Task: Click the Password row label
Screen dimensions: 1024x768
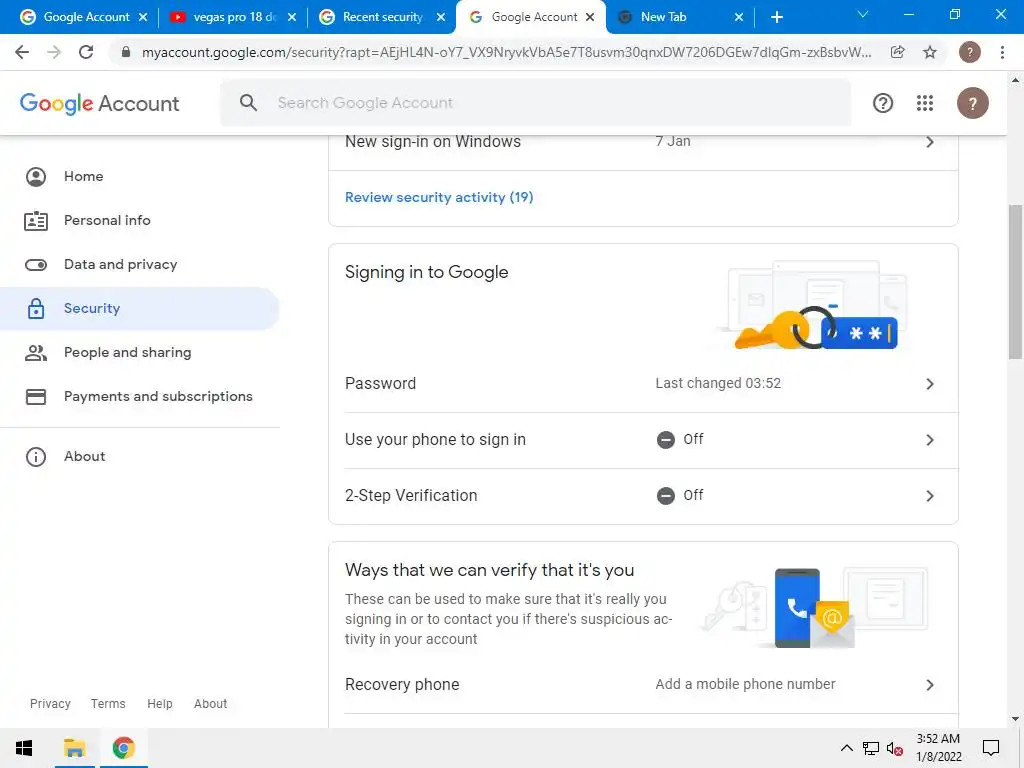Action: (380, 383)
